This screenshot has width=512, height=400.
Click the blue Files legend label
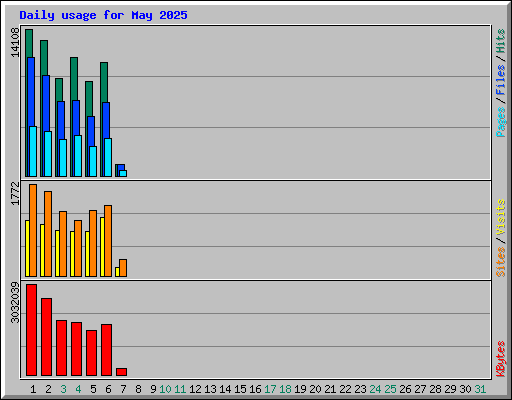[500, 80]
